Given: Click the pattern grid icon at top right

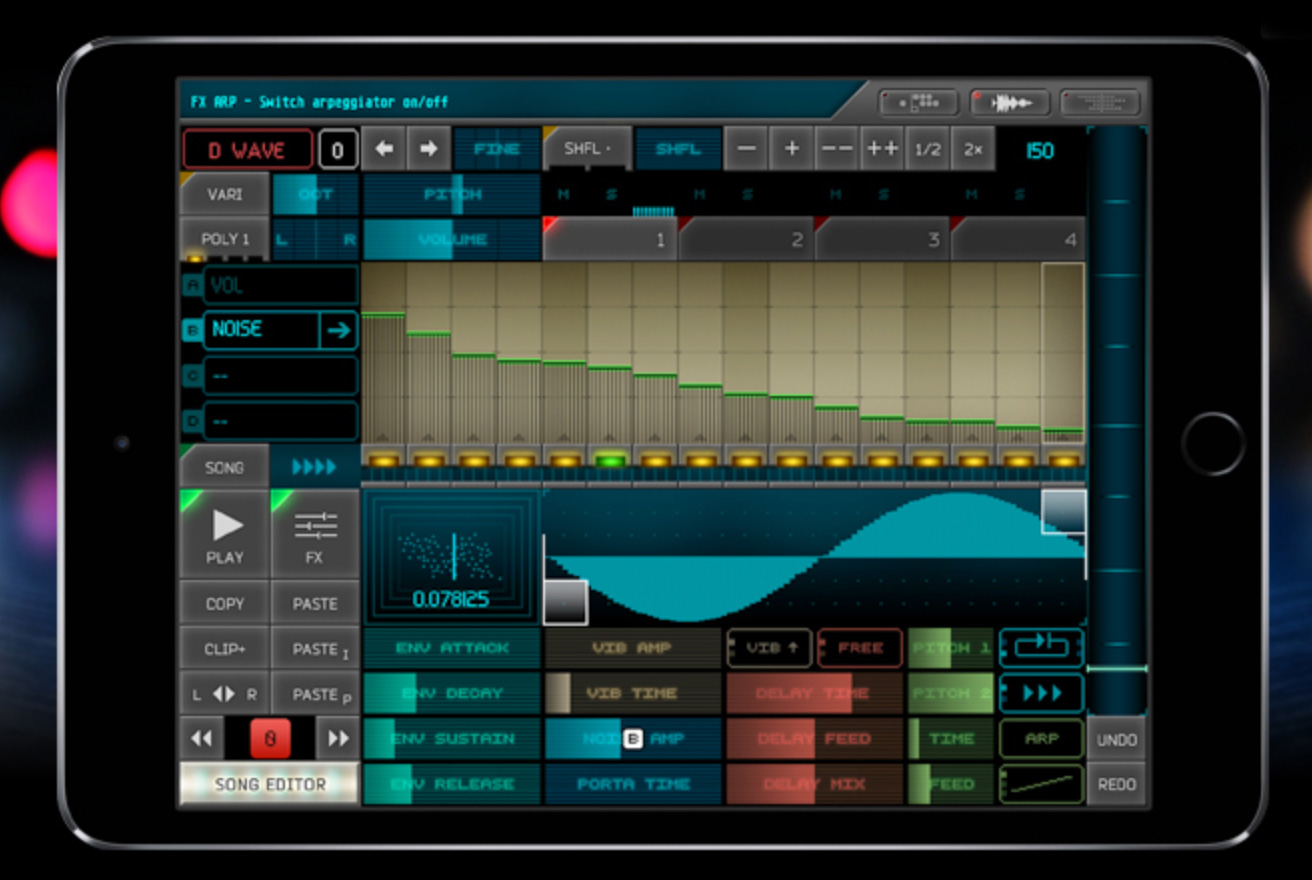Looking at the screenshot, I should pos(918,101).
